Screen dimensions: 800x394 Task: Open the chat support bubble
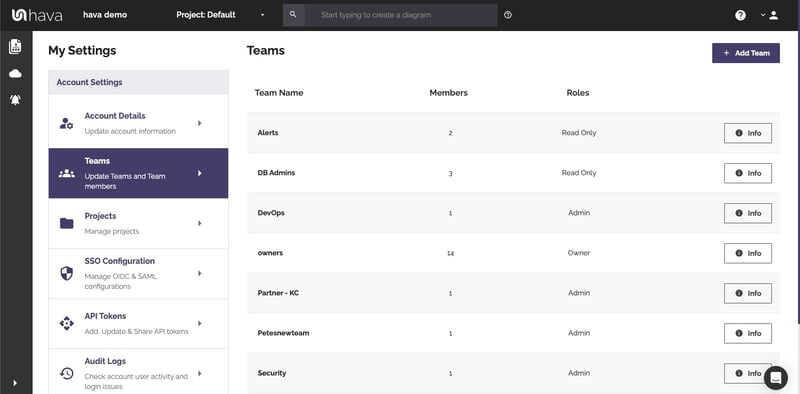[776, 378]
